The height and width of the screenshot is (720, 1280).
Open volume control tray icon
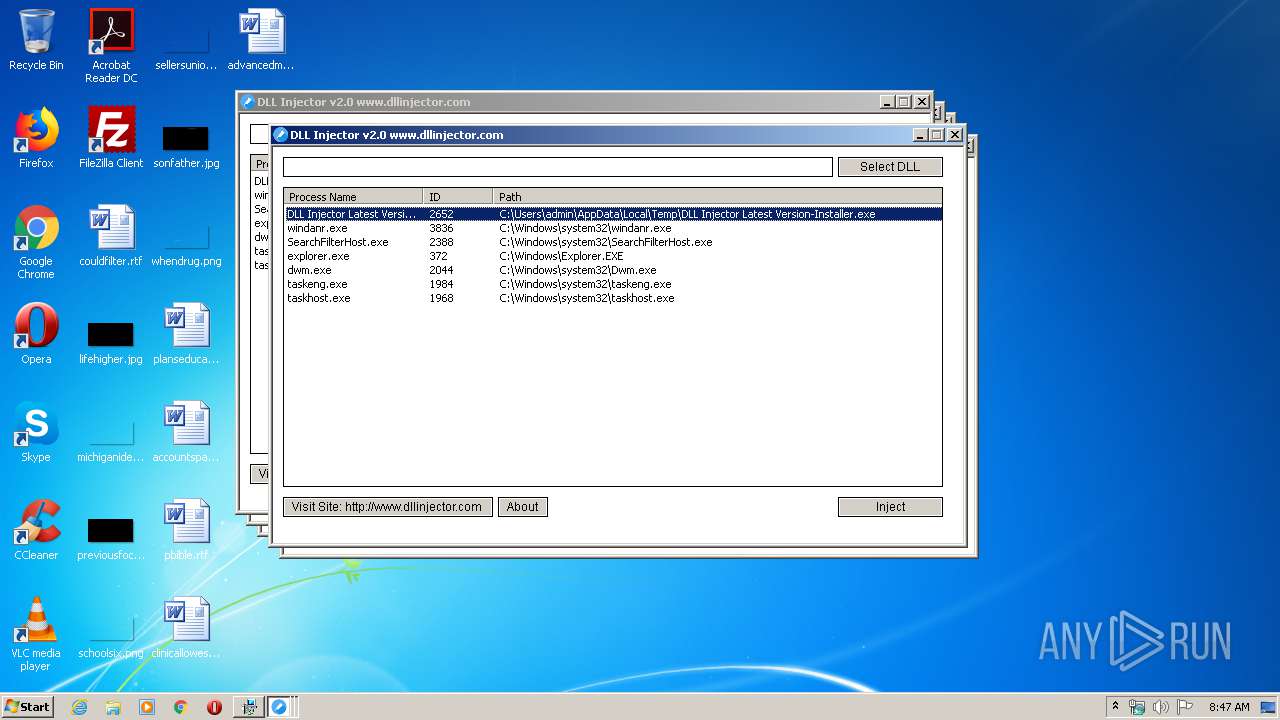[1161, 707]
